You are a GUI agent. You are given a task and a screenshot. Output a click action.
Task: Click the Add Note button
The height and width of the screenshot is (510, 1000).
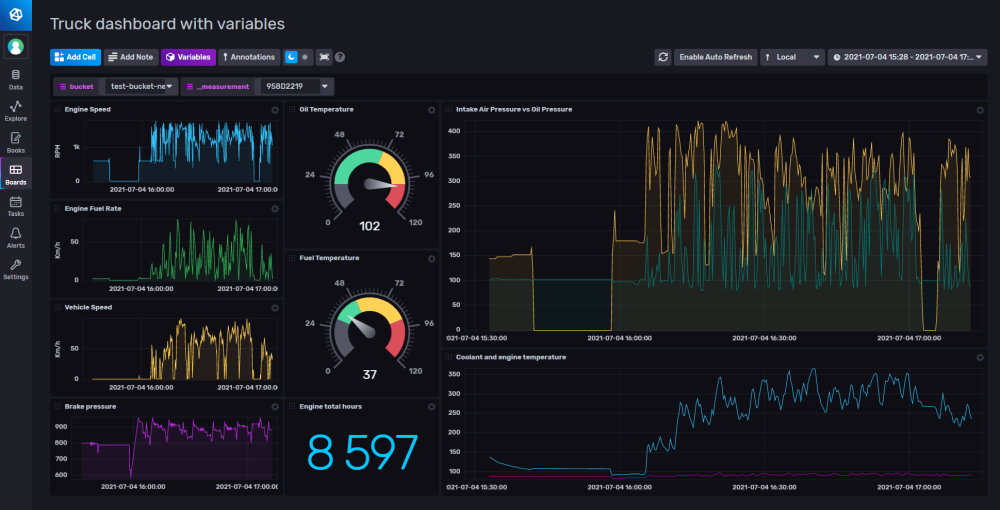(131, 57)
